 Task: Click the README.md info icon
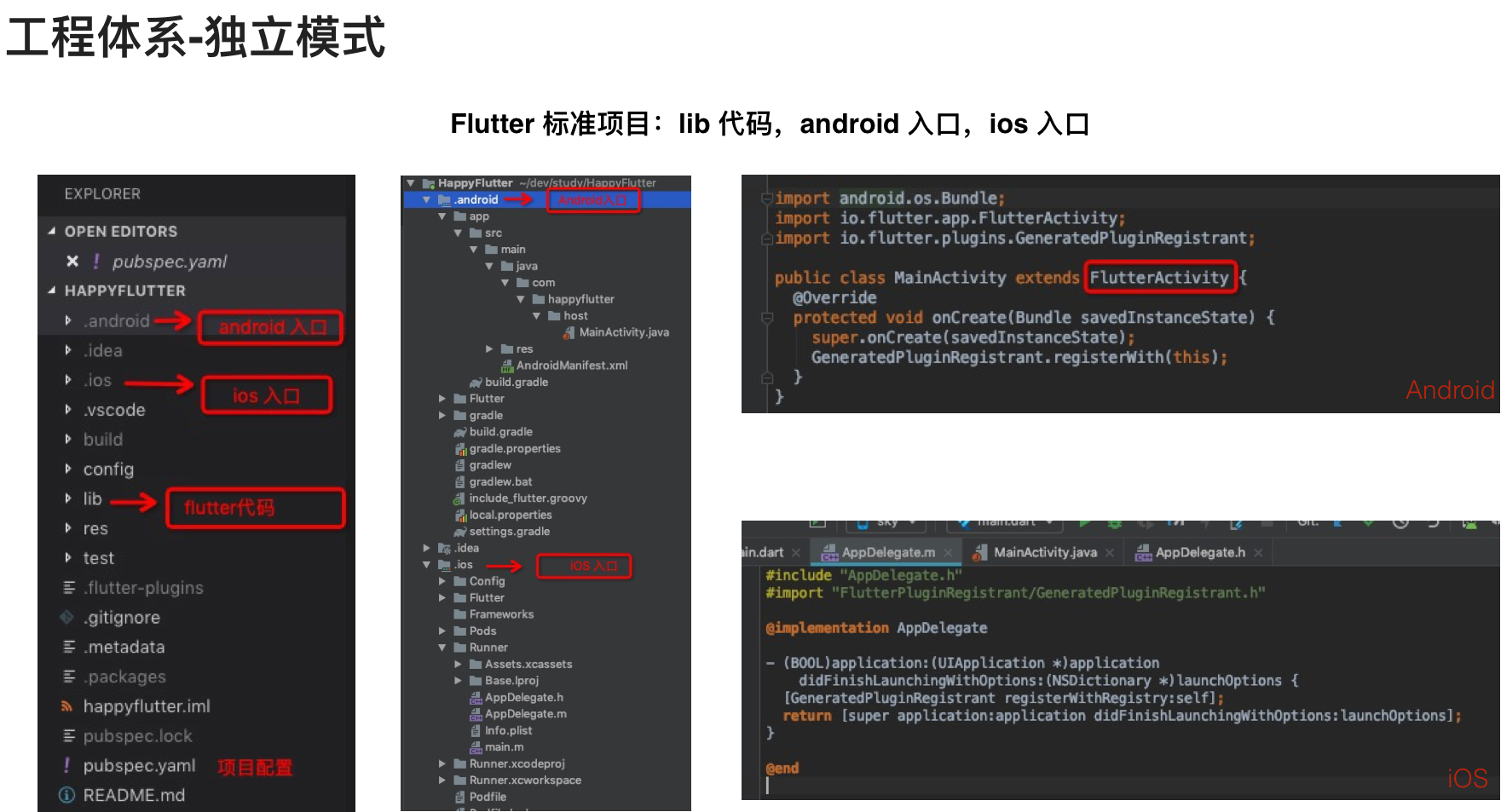coord(66,795)
